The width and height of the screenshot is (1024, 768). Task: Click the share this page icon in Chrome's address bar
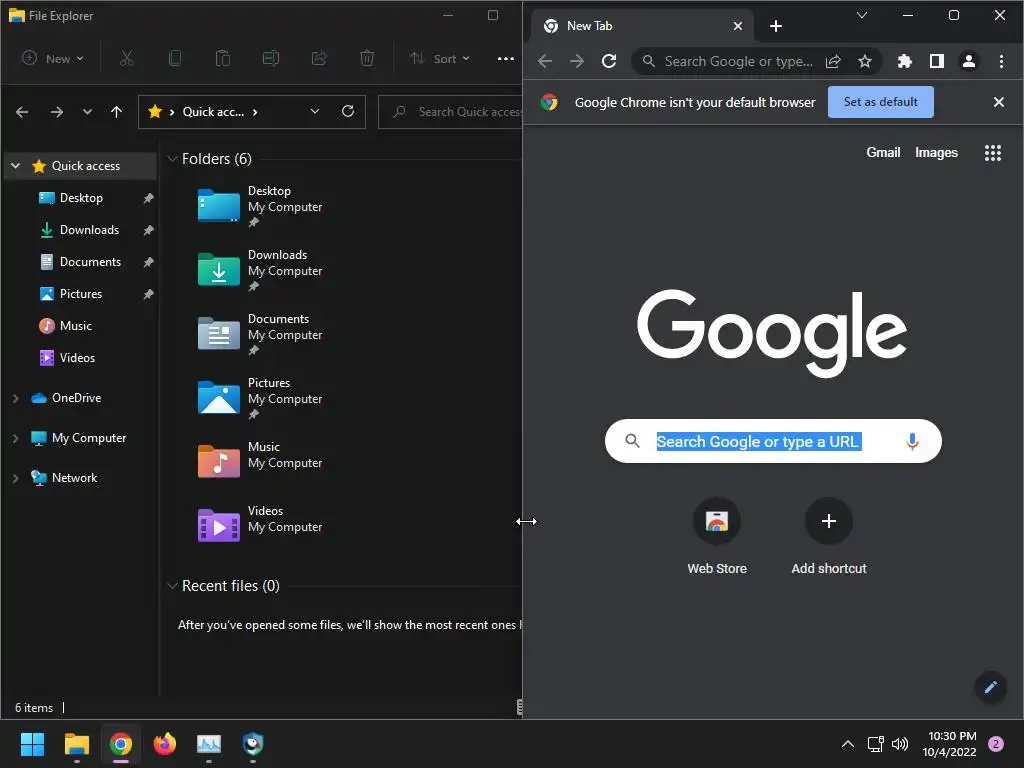(x=833, y=61)
